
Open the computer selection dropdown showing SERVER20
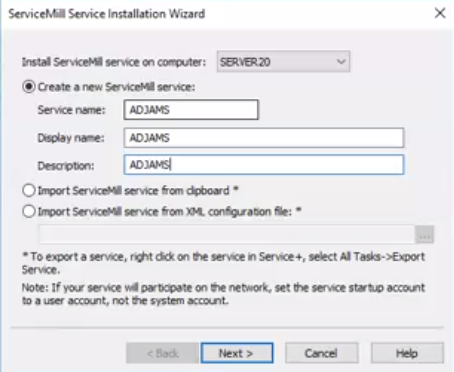coord(283,62)
